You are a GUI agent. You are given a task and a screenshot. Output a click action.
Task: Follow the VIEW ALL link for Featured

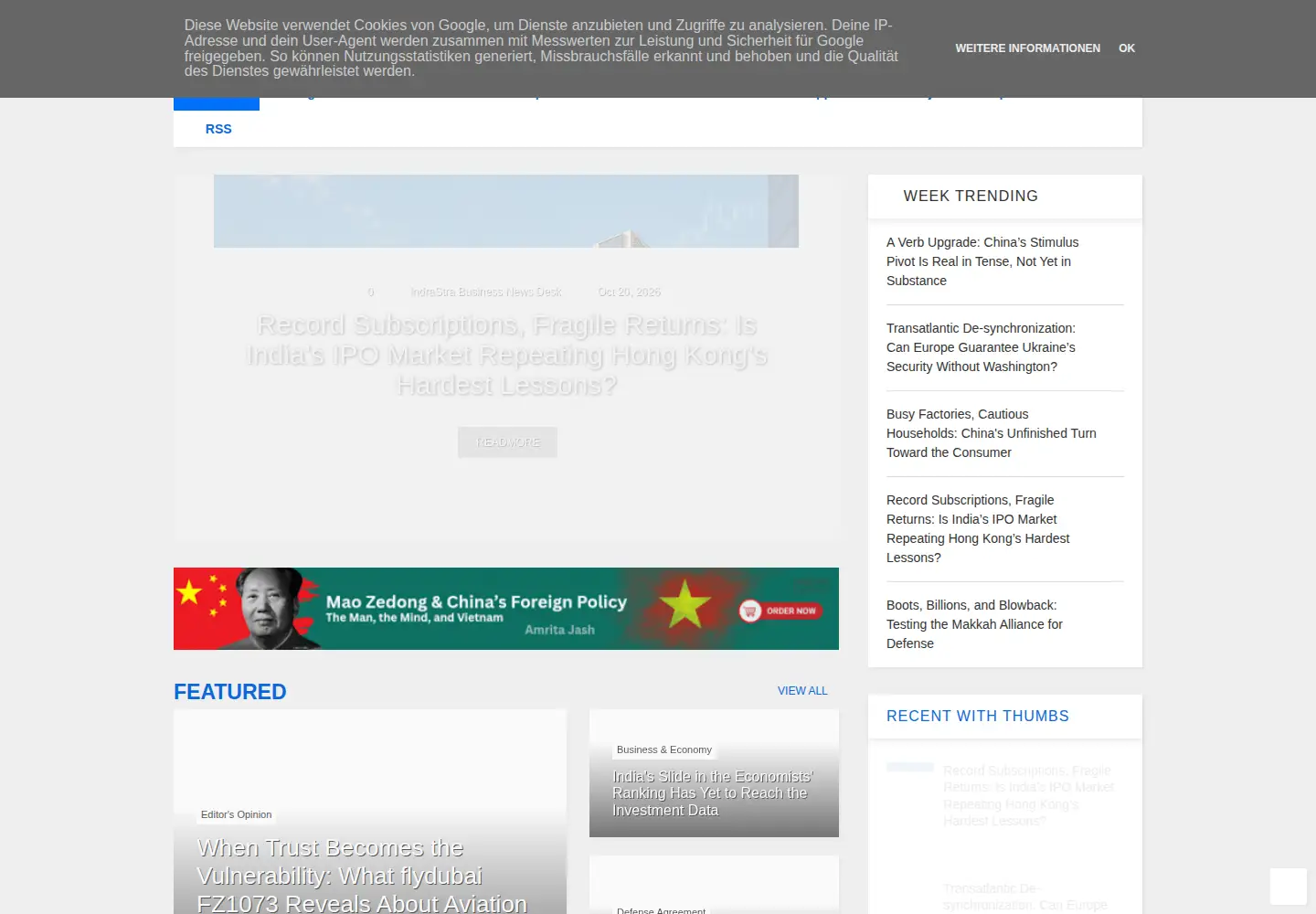click(802, 691)
